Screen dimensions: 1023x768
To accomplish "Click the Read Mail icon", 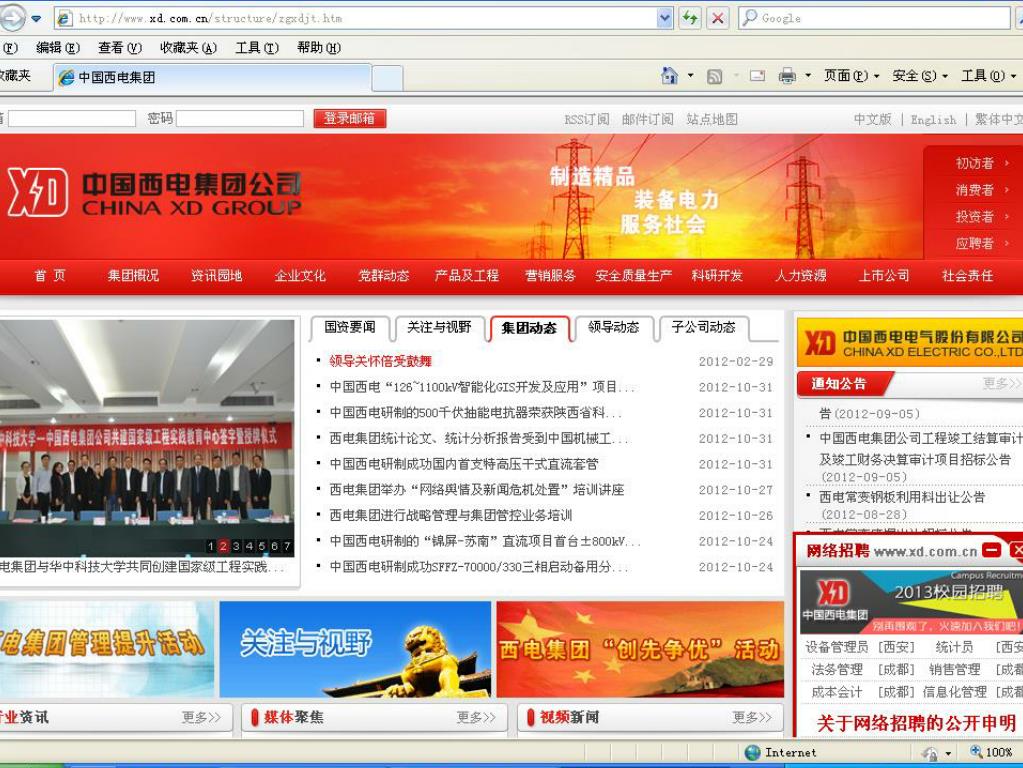I will tap(757, 76).
